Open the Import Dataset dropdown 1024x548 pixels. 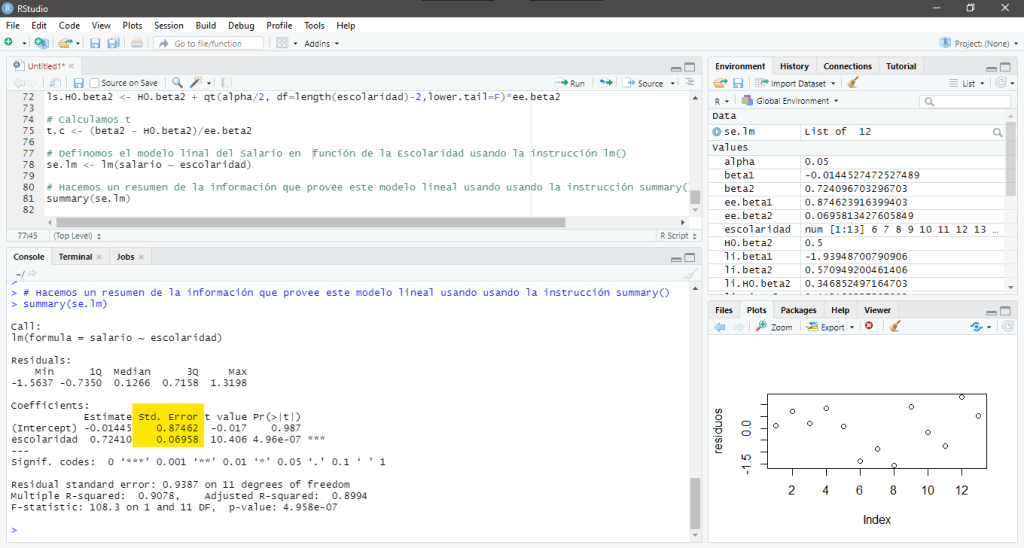[796, 83]
